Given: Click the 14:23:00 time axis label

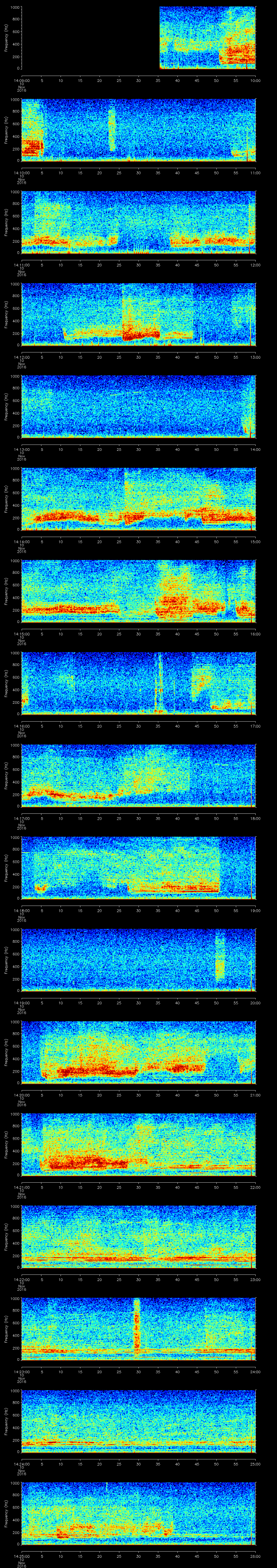Looking at the screenshot, I should pos(21,1371).
